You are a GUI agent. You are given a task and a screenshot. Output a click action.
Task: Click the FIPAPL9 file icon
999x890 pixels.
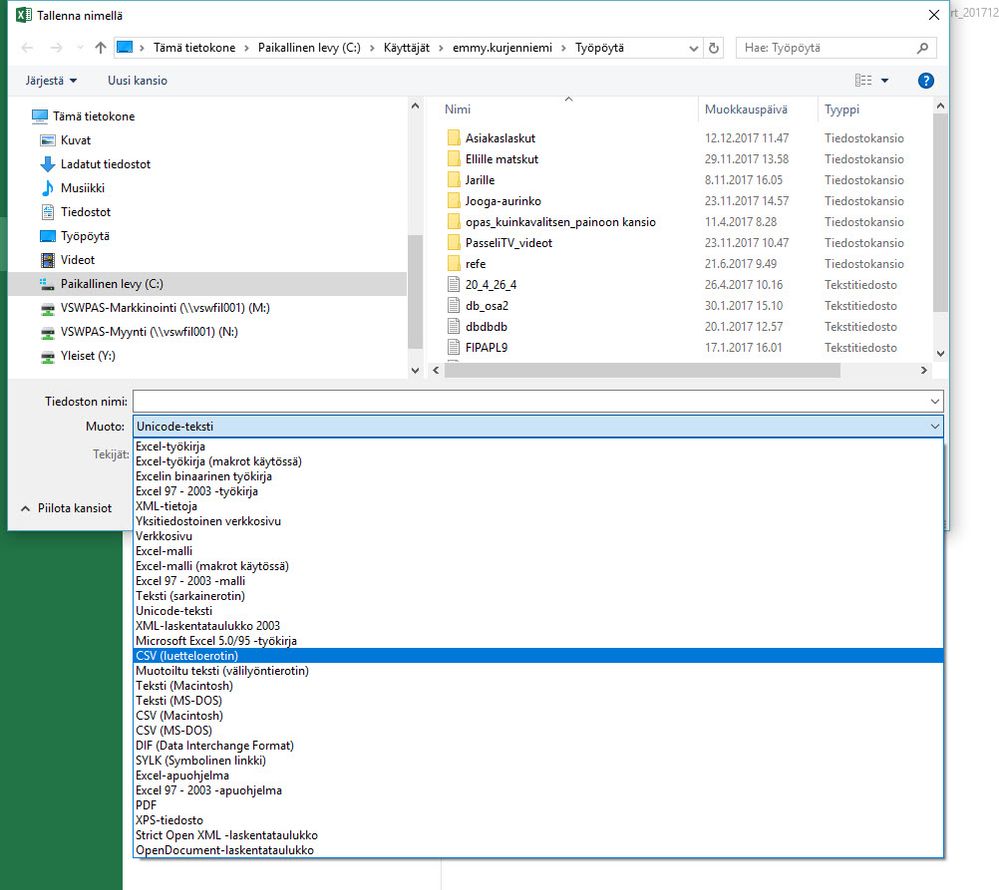(454, 348)
